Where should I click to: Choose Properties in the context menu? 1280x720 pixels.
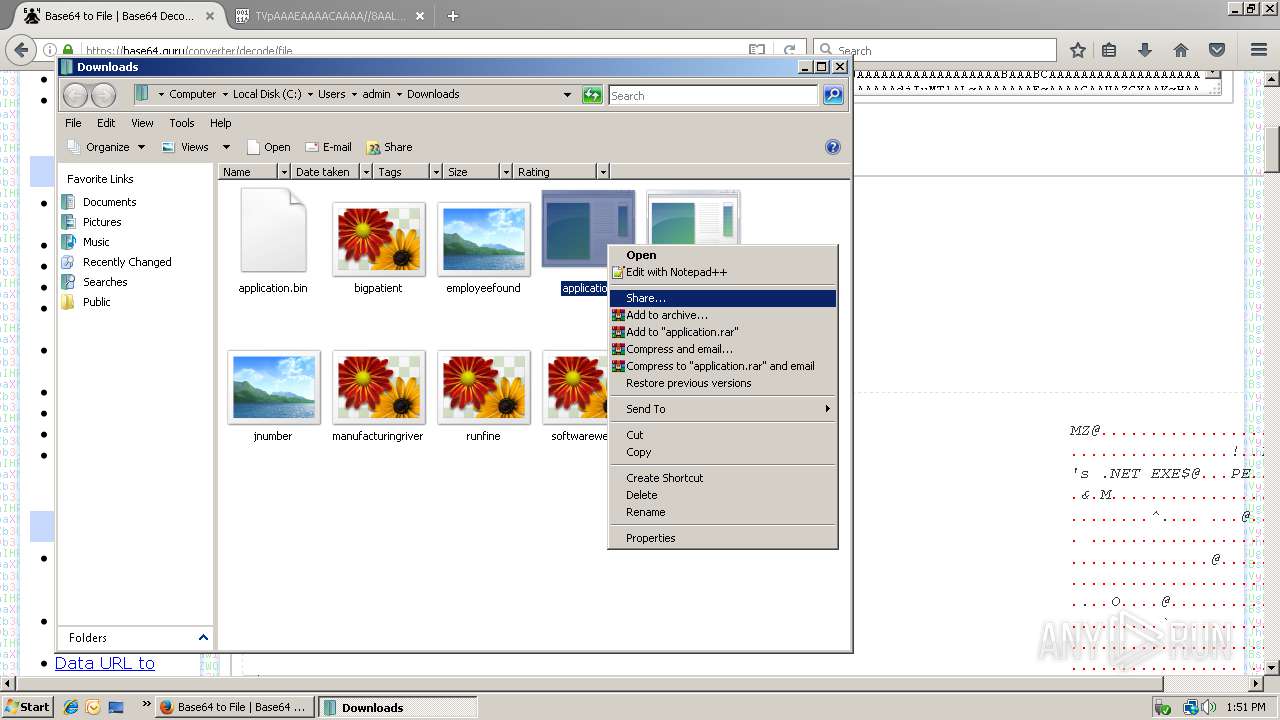(723, 538)
